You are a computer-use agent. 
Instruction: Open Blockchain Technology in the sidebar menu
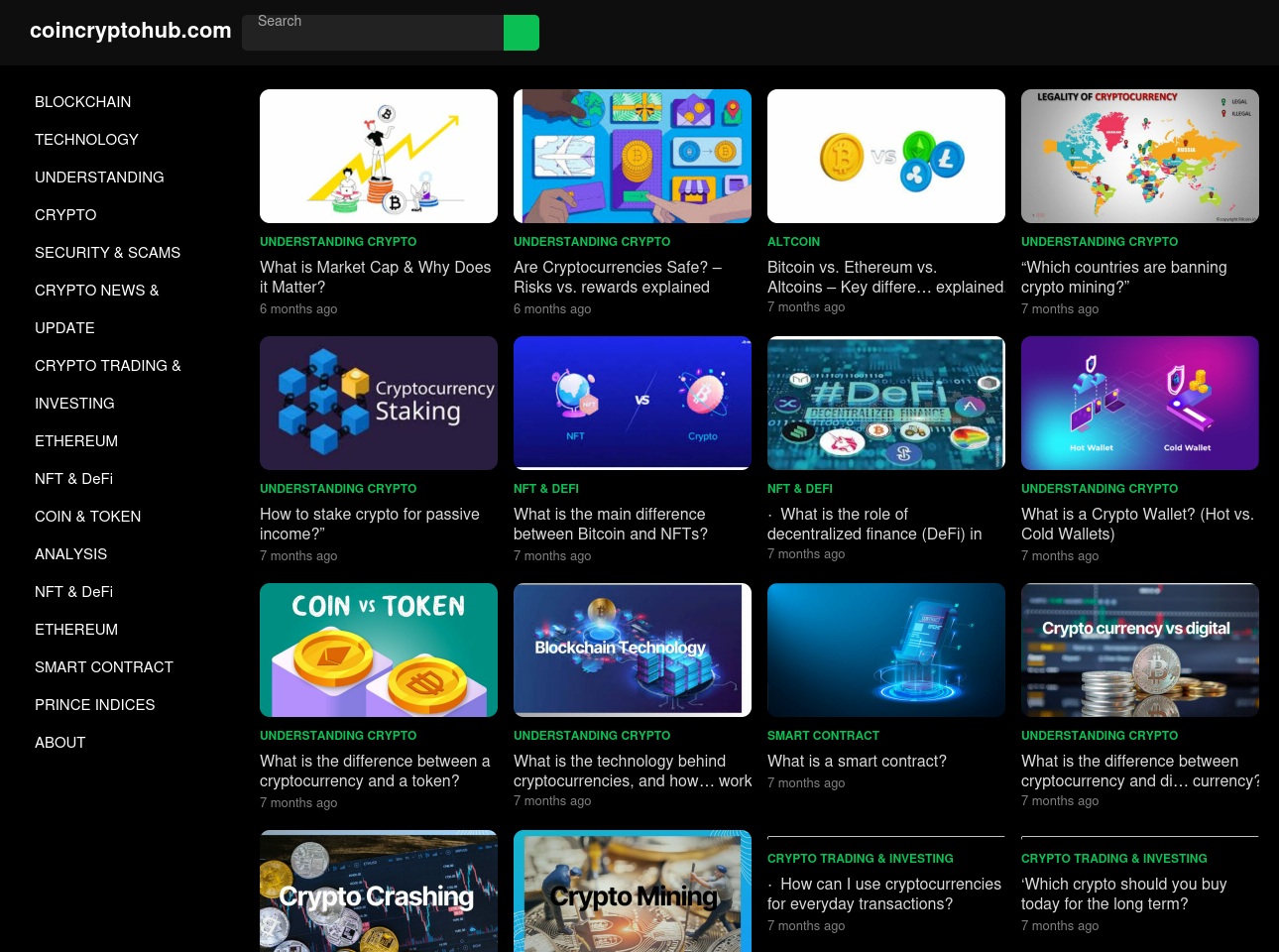[86, 121]
